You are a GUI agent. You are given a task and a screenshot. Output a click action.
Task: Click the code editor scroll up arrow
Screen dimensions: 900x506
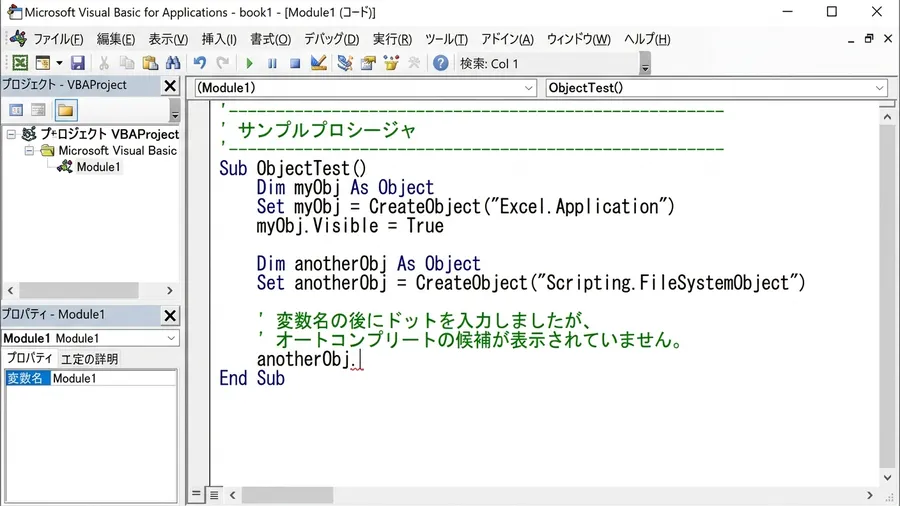tap(887, 117)
